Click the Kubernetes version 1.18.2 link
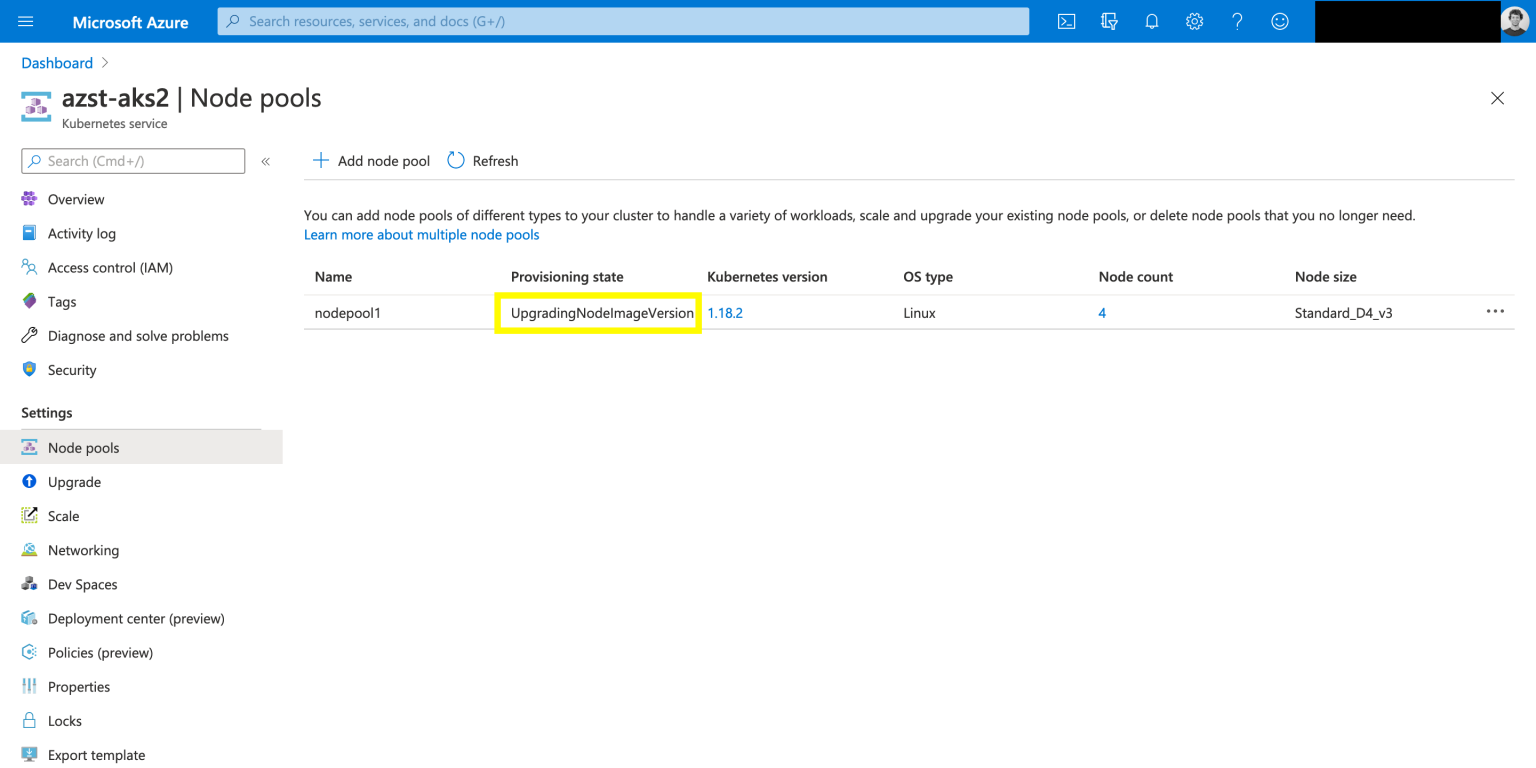1536x768 pixels. (x=725, y=313)
